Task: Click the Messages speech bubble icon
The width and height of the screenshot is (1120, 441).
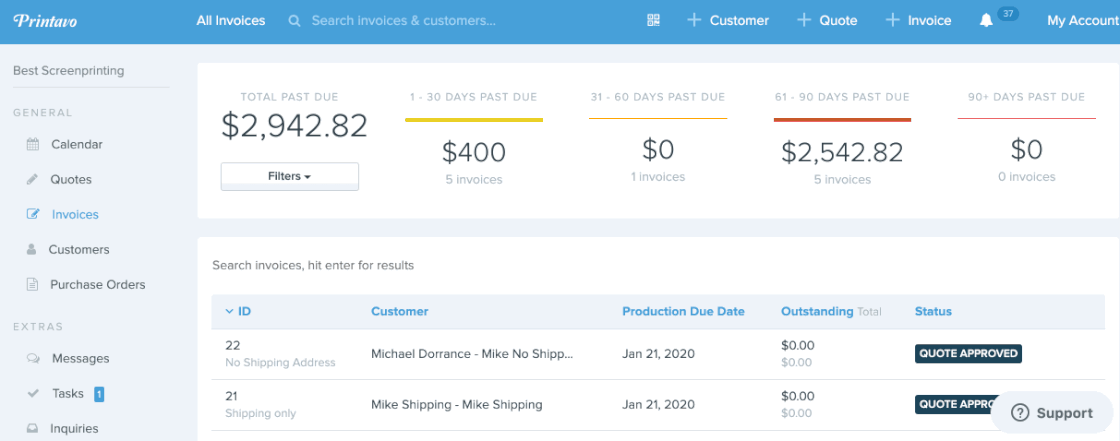Action: [x=33, y=359]
